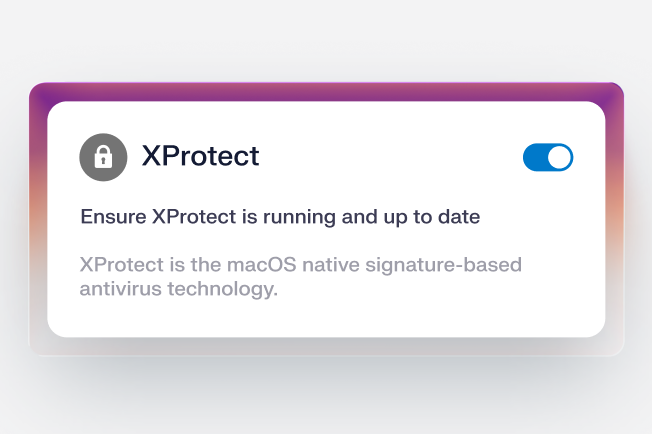The height and width of the screenshot is (434, 652).
Task: Click the white lock glyph inside circle
Action: click(103, 157)
